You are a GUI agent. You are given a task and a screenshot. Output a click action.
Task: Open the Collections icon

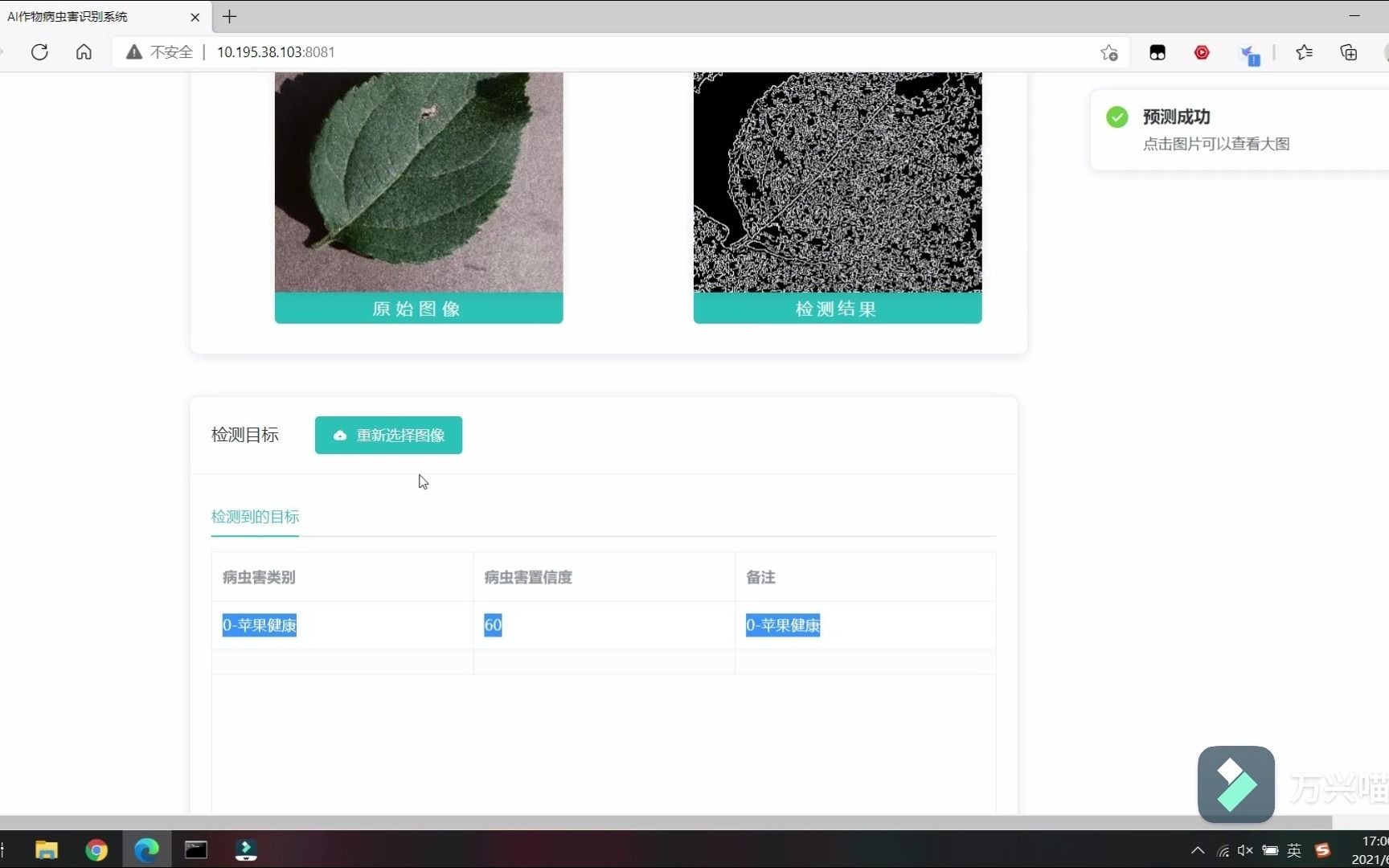click(x=1349, y=52)
